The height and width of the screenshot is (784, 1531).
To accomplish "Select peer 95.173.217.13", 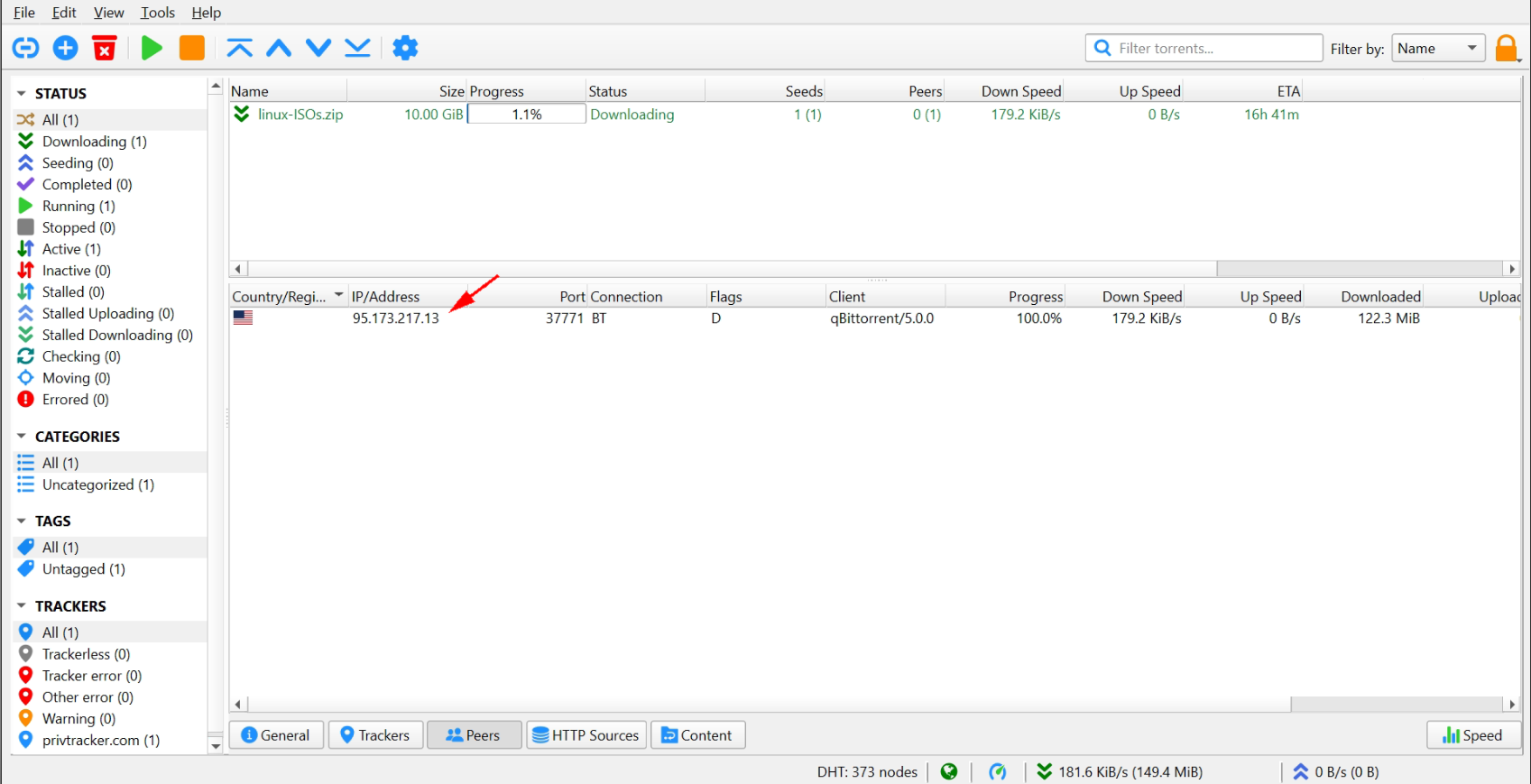I will (x=395, y=318).
